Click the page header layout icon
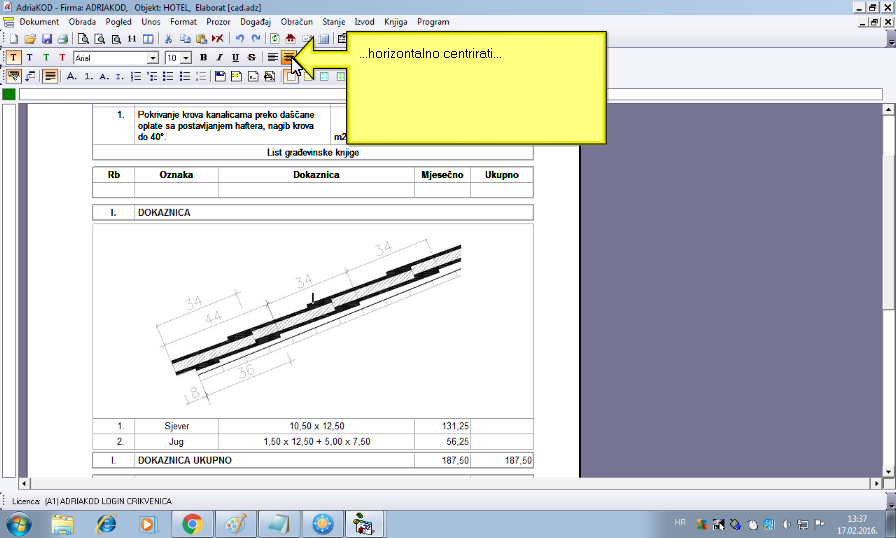 coord(220,76)
